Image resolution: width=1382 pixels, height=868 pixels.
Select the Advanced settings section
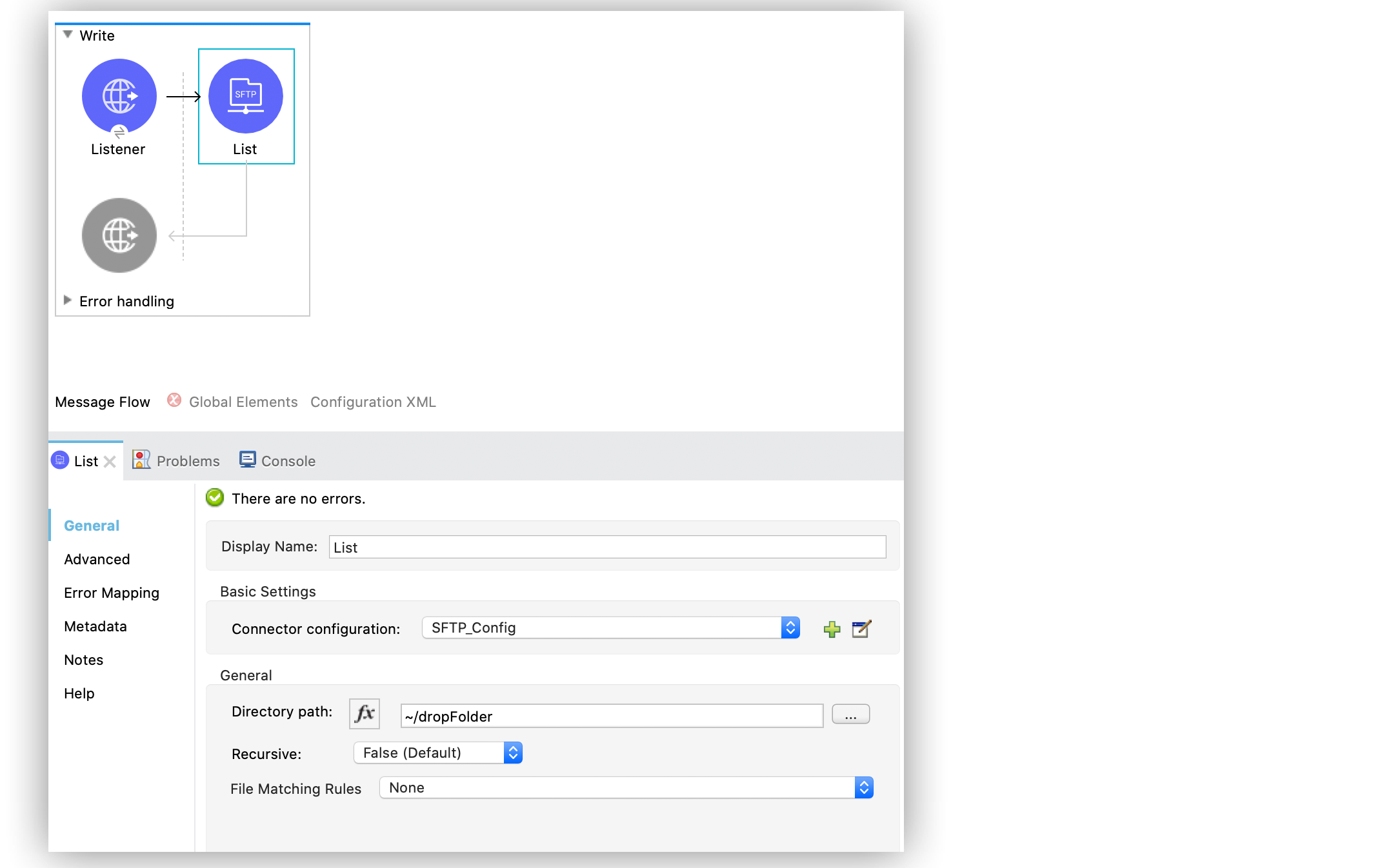pyautogui.click(x=96, y=559)
